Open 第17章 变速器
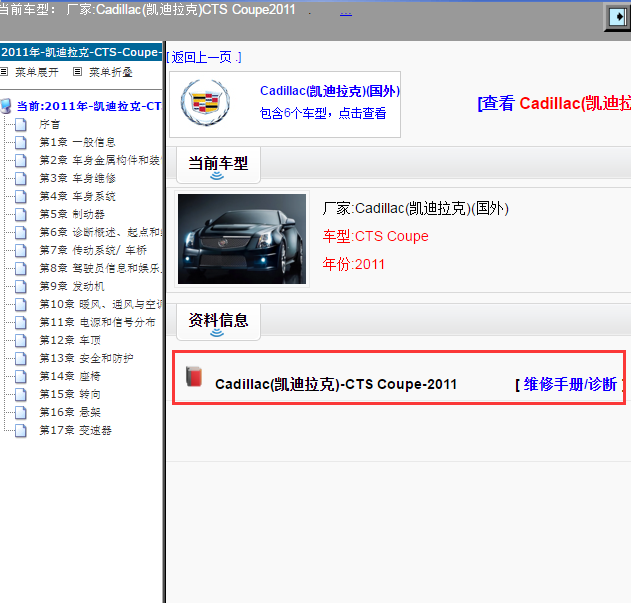 point(75,430)
